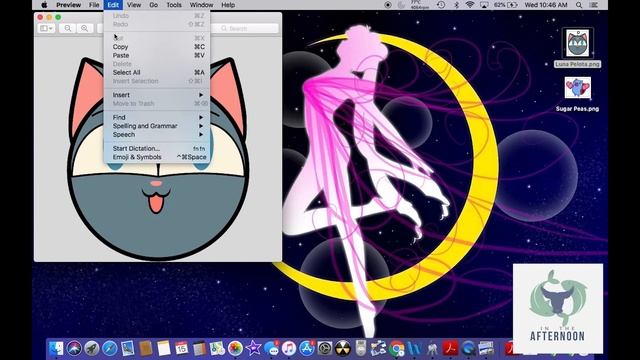Choose Start Dictation from the Edit menu
The width and height of the screenshot is (640, 360).
pos(157,148)
